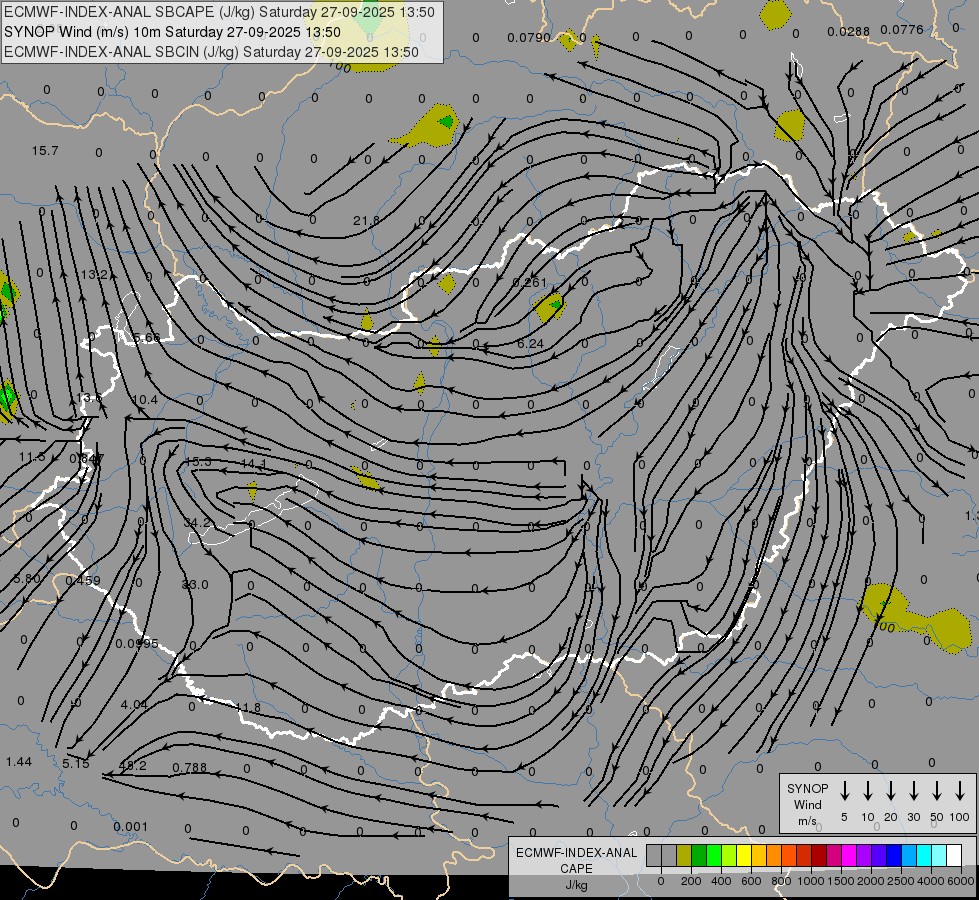The height and width of the screenshot is (900, 979).
Task: Click the 'ECMWF-INDEX-ANAL' legend label
Action: click(576, 853)
